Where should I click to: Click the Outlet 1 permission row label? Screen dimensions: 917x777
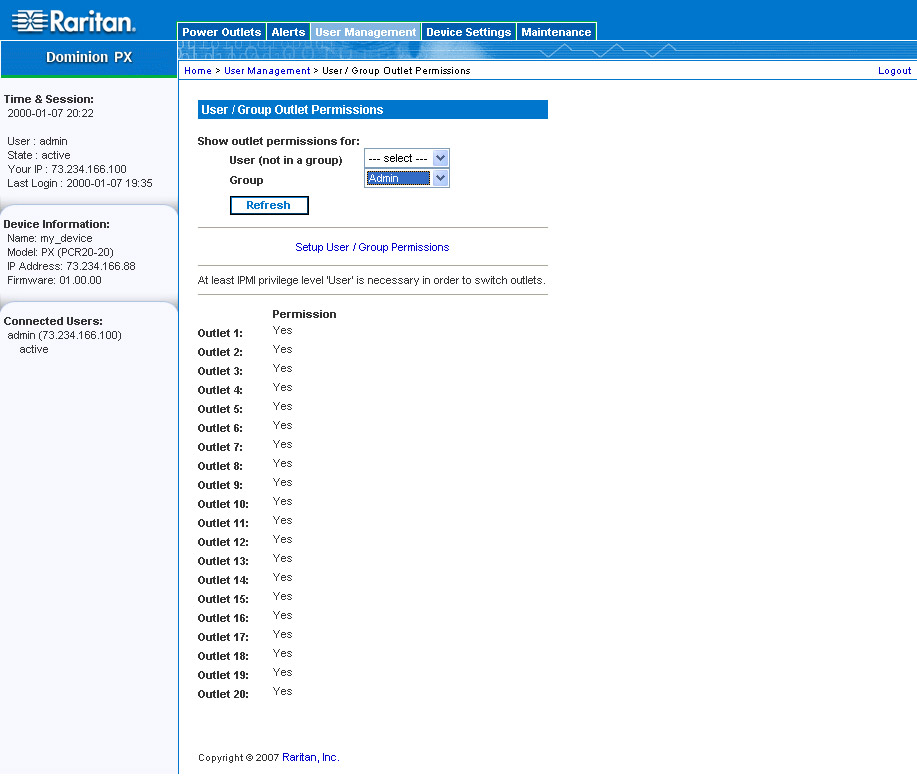(x=220, y=333)
